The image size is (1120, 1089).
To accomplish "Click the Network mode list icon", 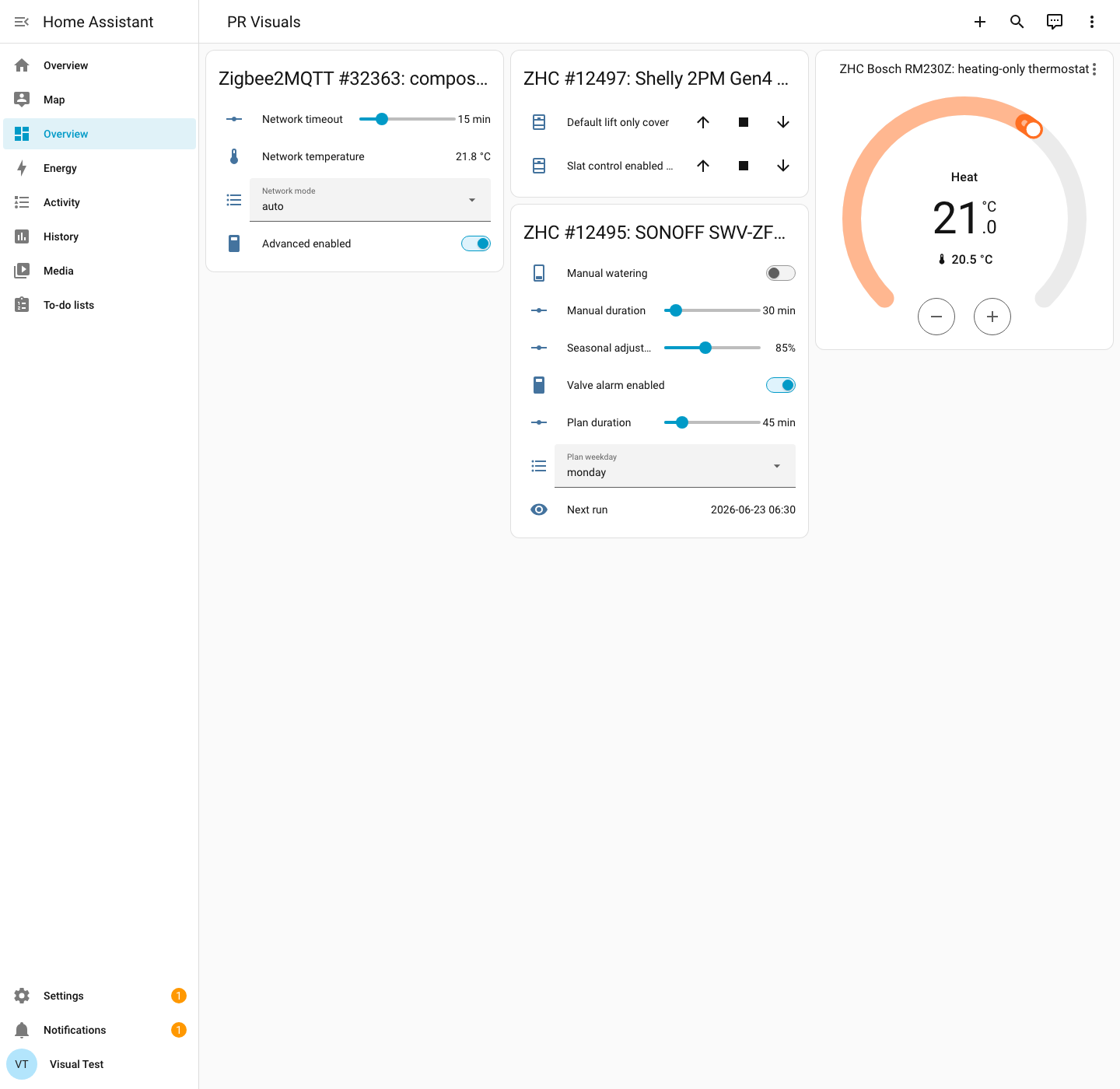I will (234, 200).
